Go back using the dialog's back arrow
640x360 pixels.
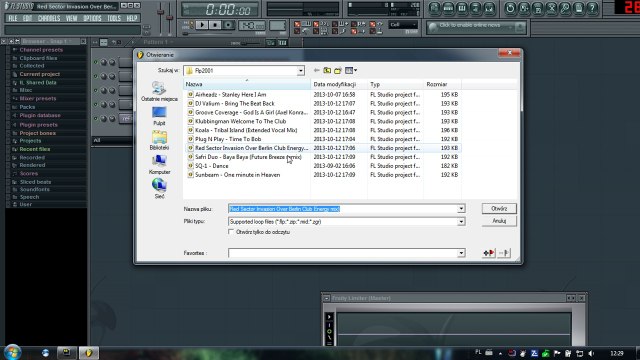pos(316,71)
